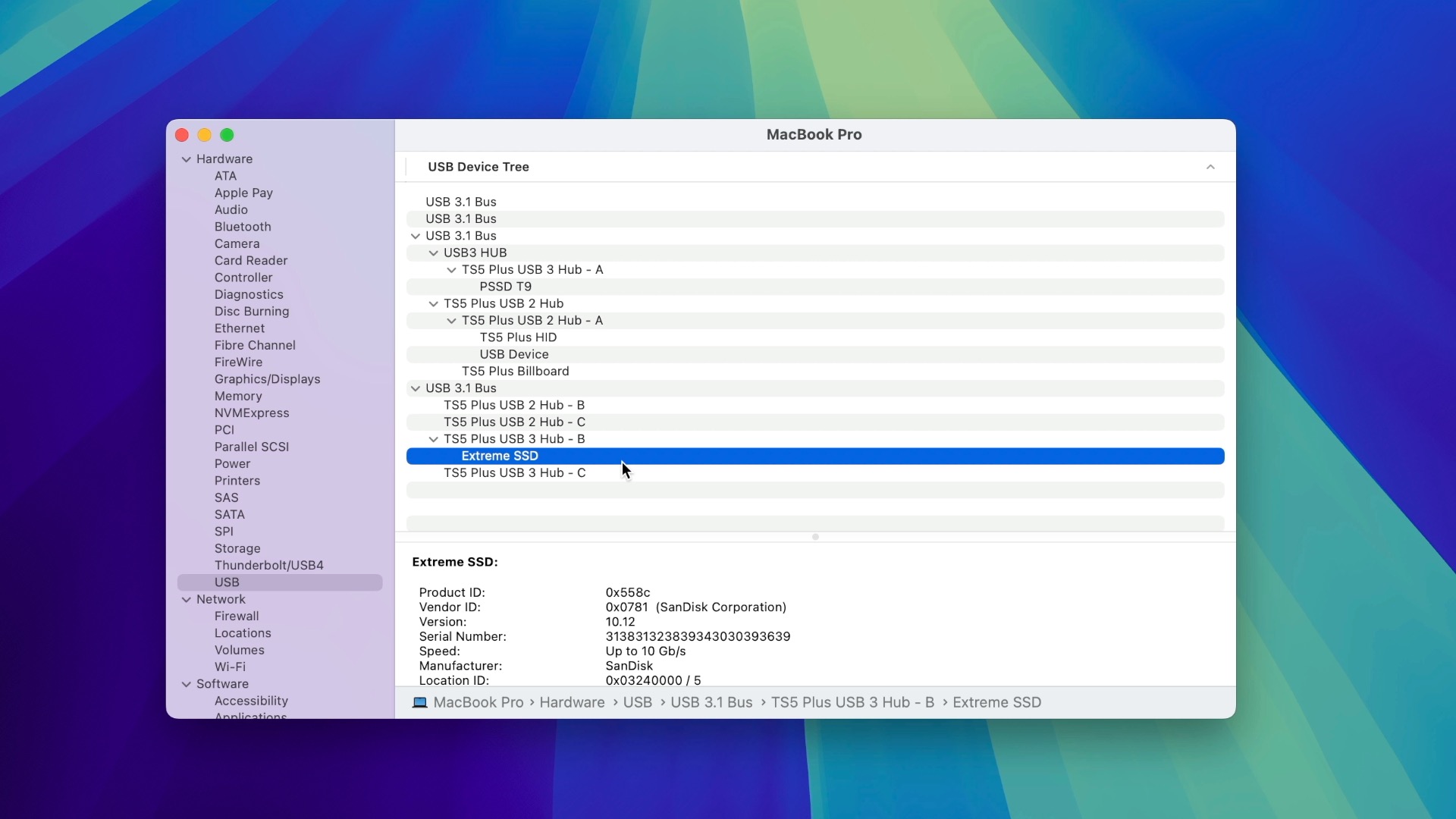Image resolution: width=1456 pixels, height=819 pixels.
Task: Open Graphics/Displays sidebar item
Action: point(267,379)
